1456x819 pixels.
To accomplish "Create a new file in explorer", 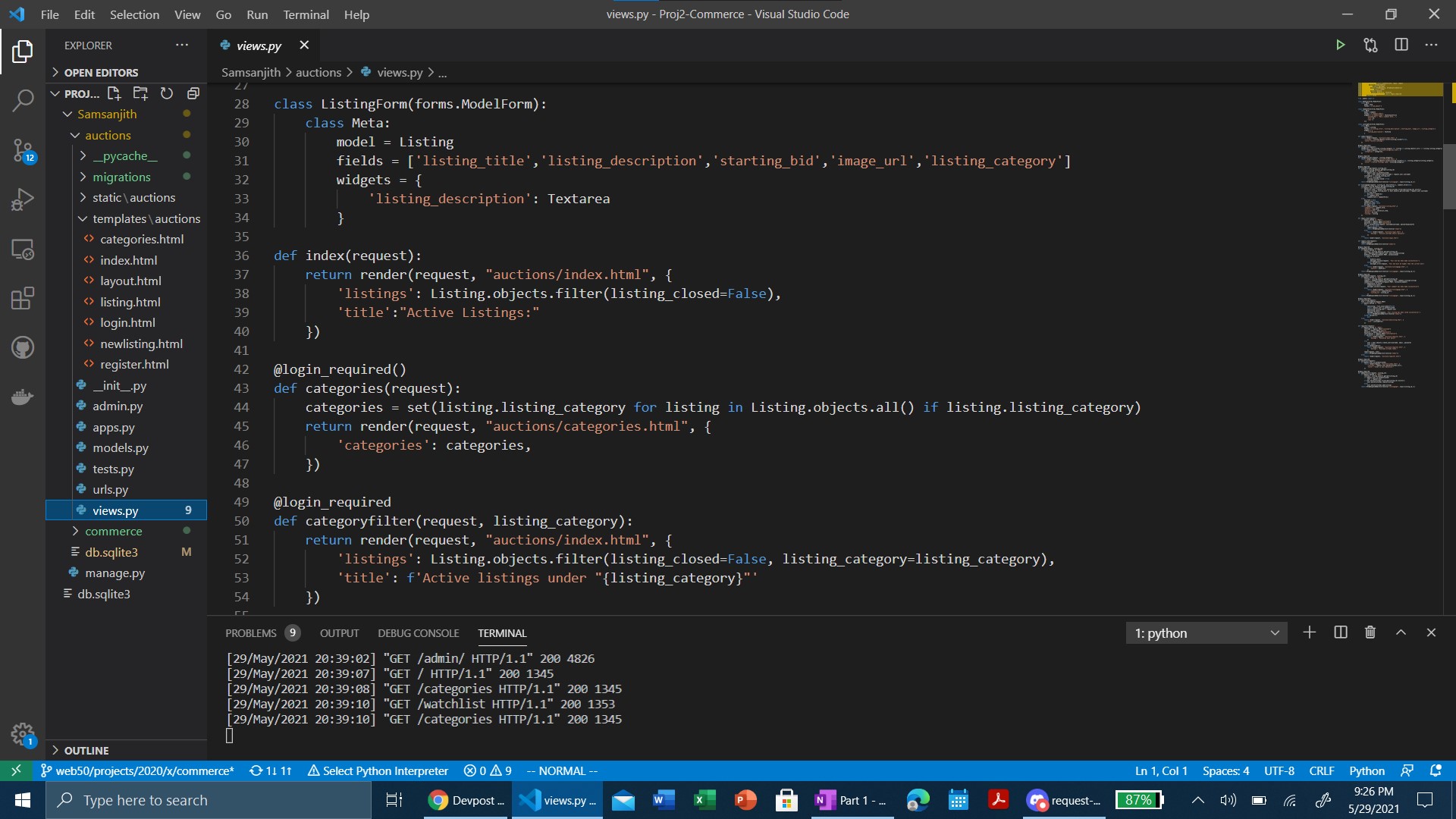I will pos(115,93).
